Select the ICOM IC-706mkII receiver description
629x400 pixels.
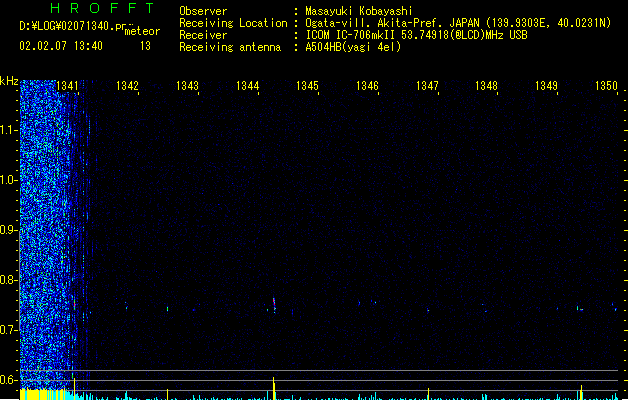tap(416, 35)
